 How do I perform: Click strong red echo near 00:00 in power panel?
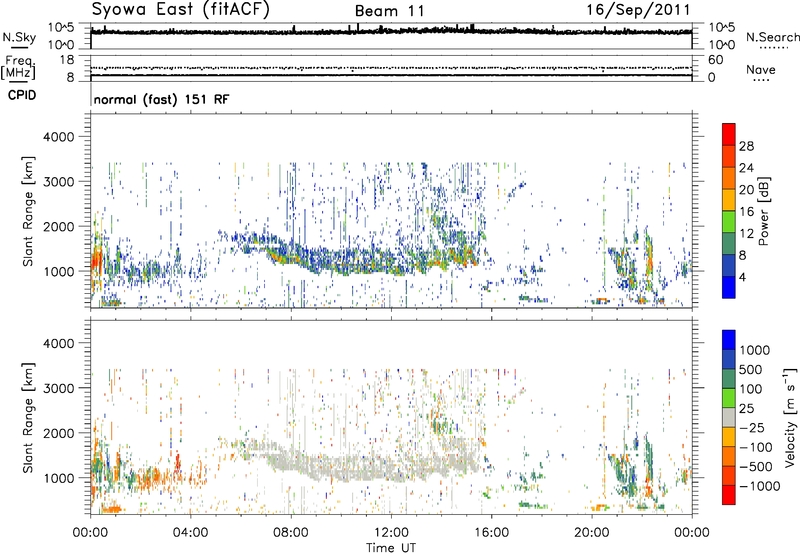95,260
